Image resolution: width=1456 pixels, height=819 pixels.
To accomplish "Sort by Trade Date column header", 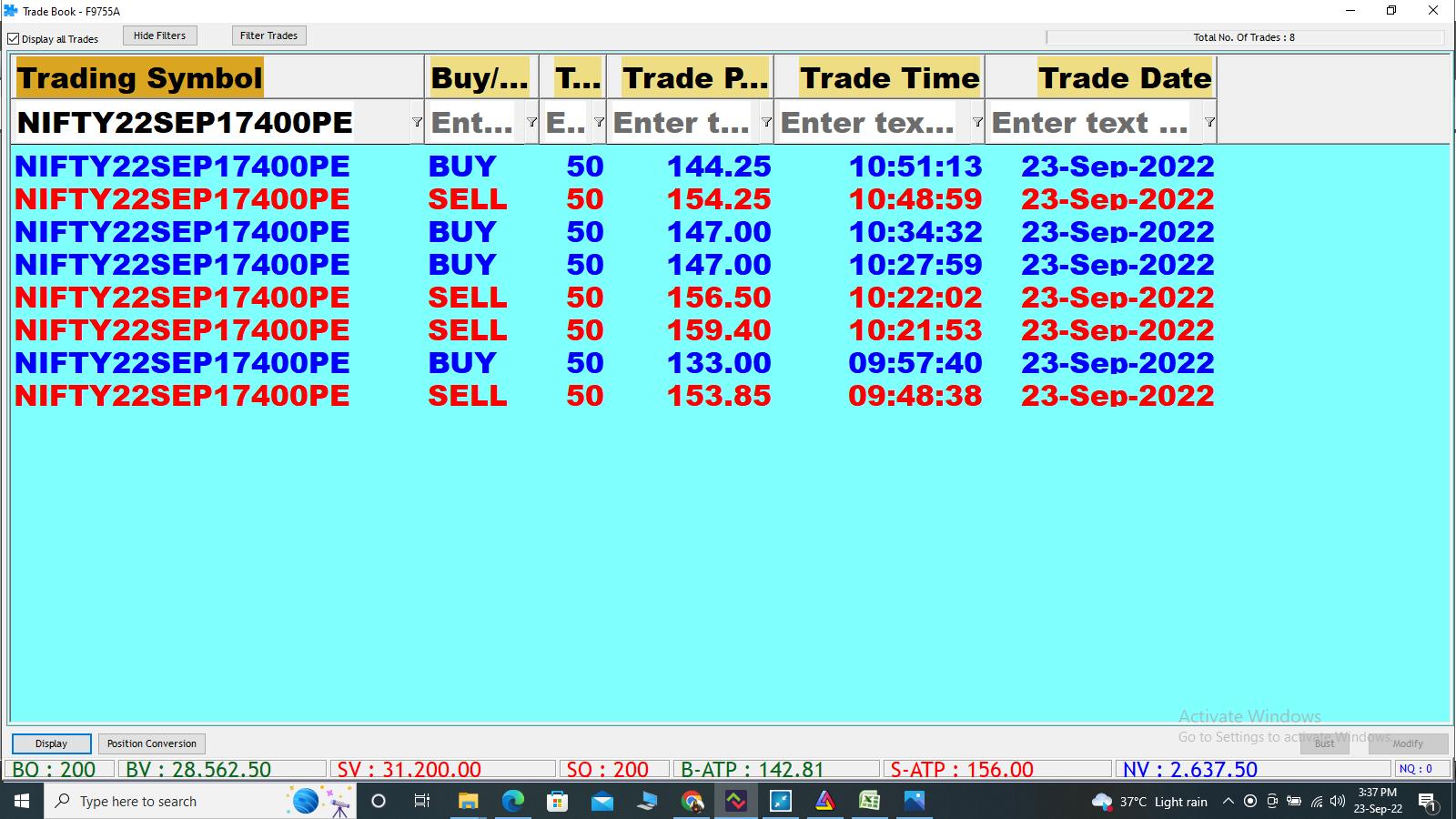I will 1101,77.
